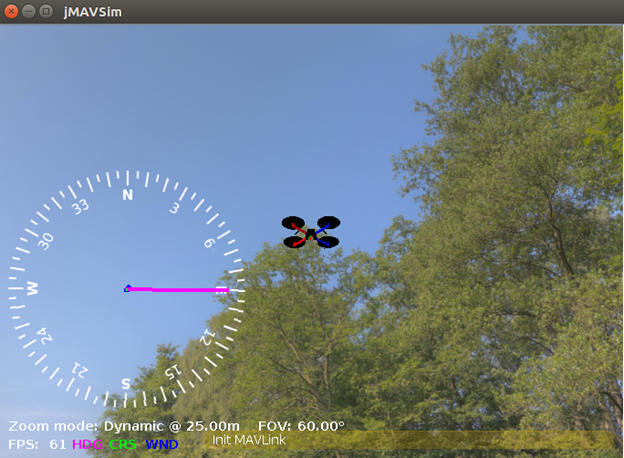Click the quadcopter drone model
Image resolution: width=624 pixels, height=458 pixels.
[x=311, y=232]
